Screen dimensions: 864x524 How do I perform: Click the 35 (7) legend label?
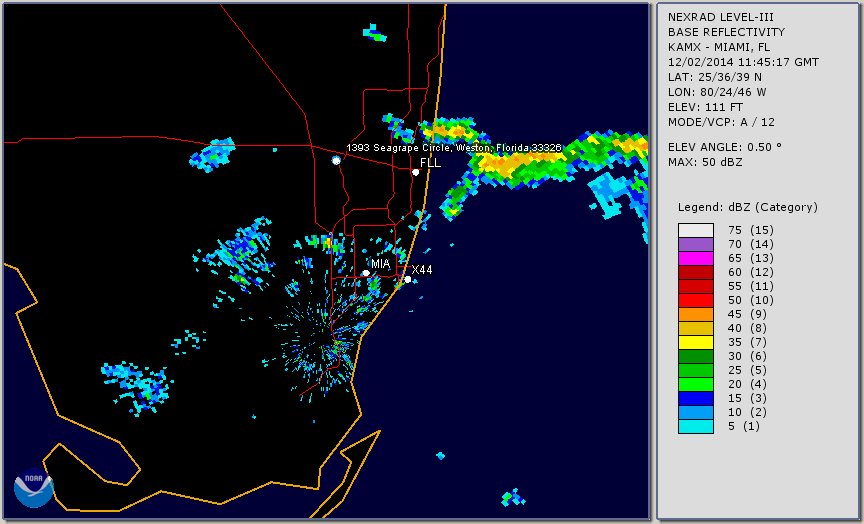pyautogui.click(x=747, y=342)
